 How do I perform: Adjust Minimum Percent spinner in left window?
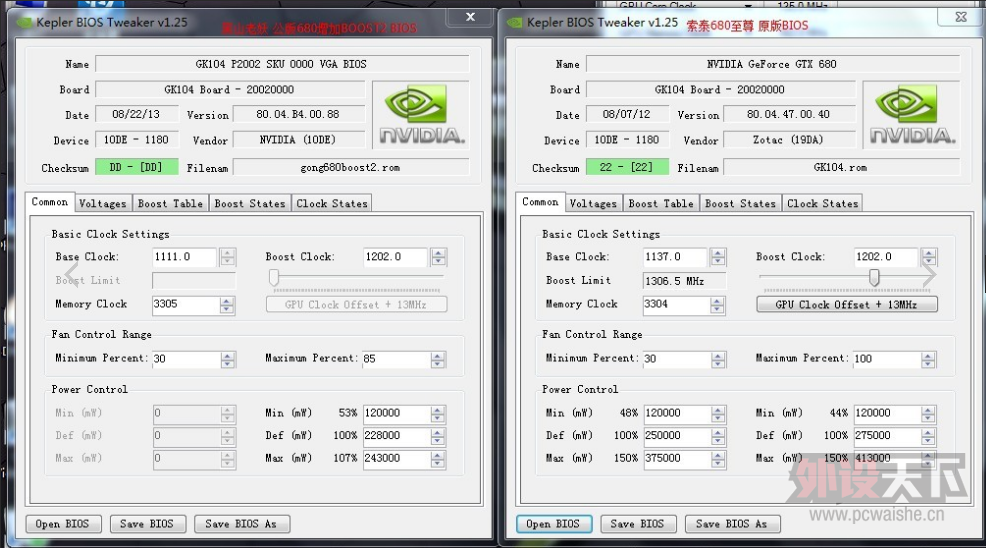point(228,359)
